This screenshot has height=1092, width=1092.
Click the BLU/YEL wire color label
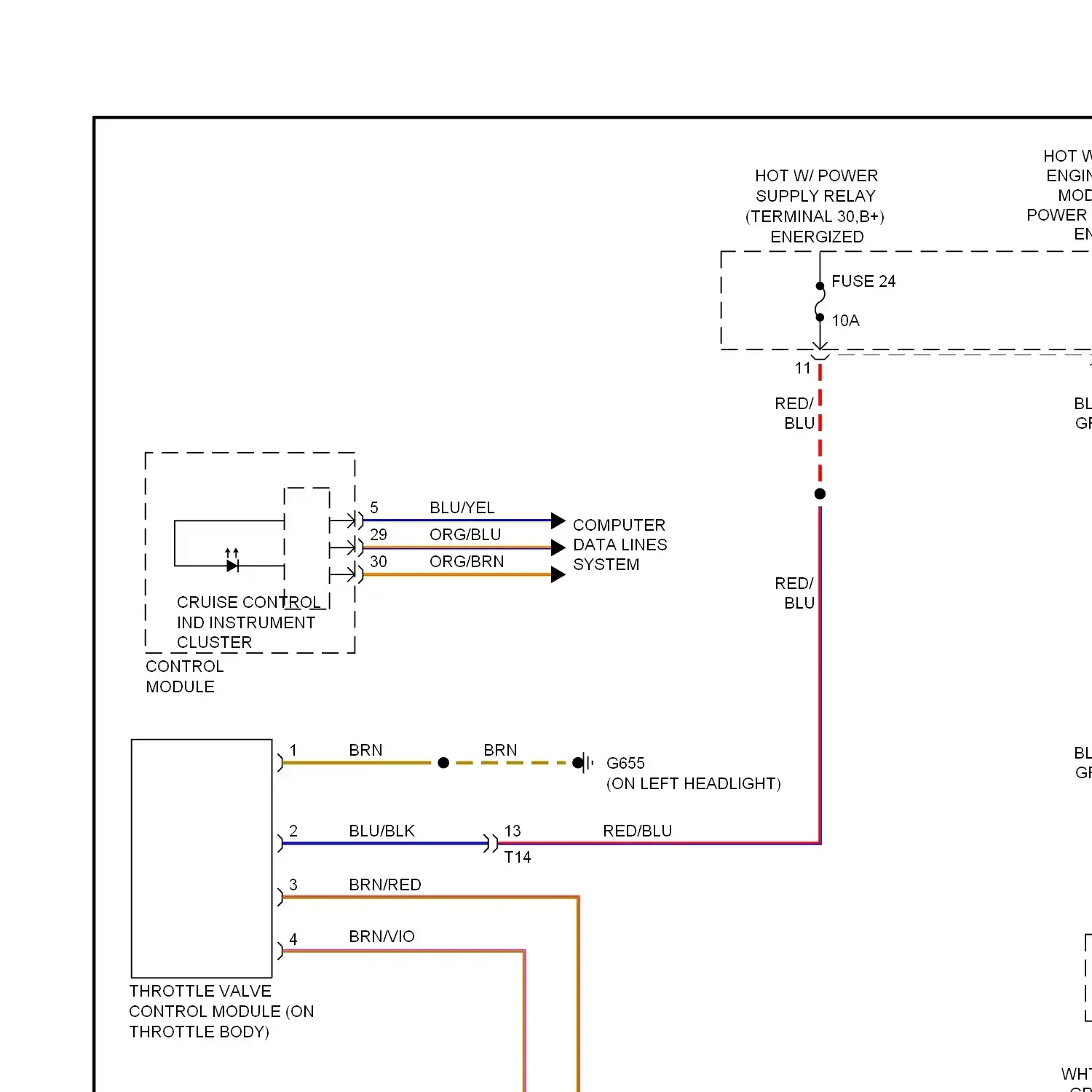pyautogui.click(x=462, y=507)
